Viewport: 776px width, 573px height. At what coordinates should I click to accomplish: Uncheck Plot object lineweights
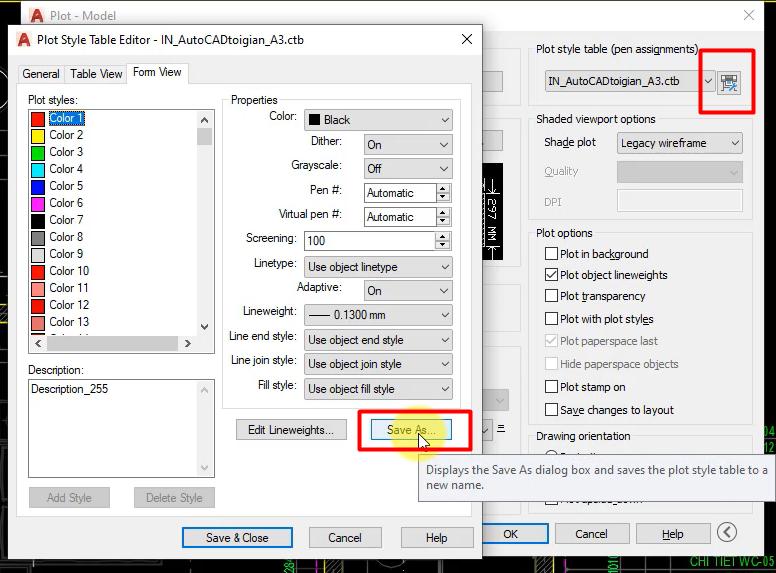click(551, 275)
